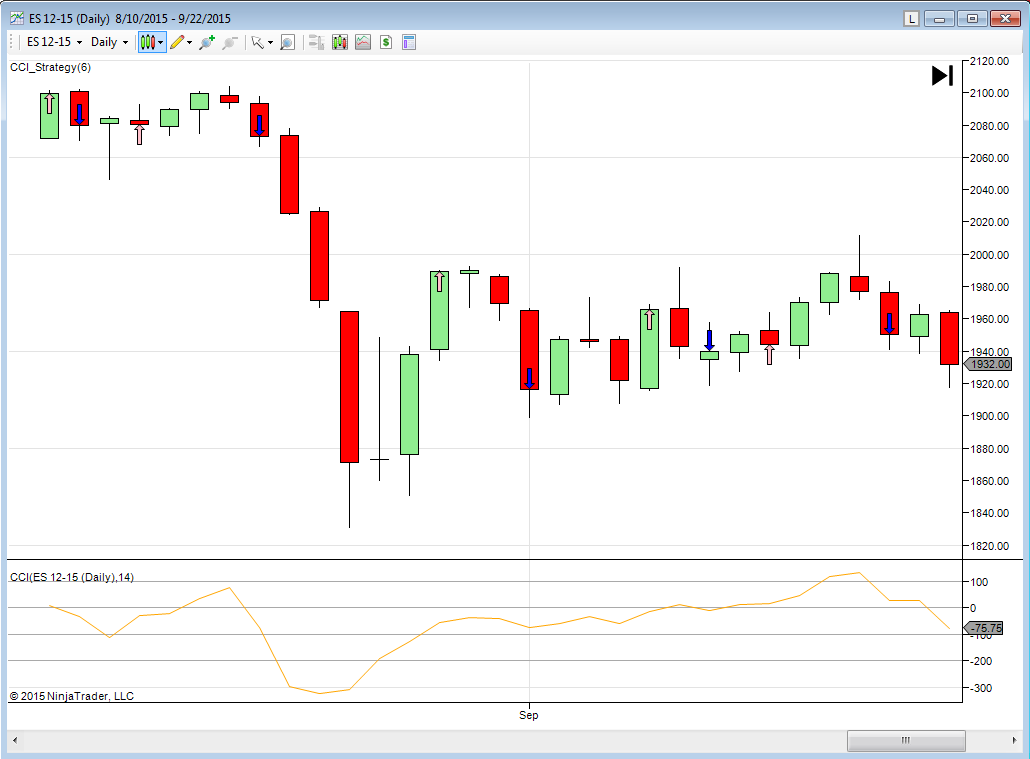Expand the cursor type dropdown arrow
The width and height of the screenshot is (1030, 759).
pos(270,43)
